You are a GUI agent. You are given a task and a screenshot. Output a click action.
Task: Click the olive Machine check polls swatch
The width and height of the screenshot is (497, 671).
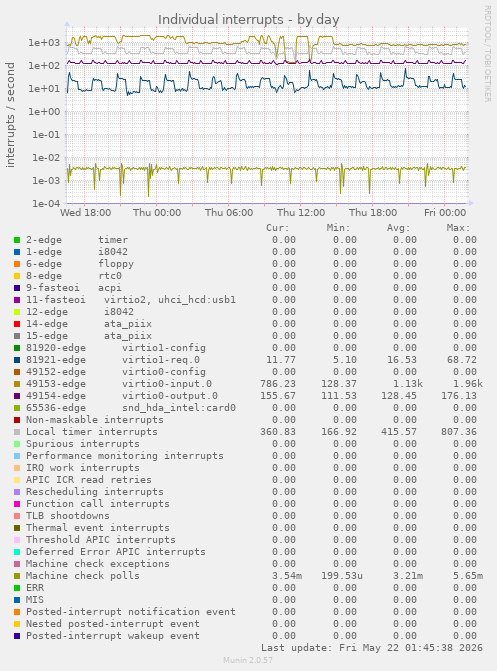[17, 576]
